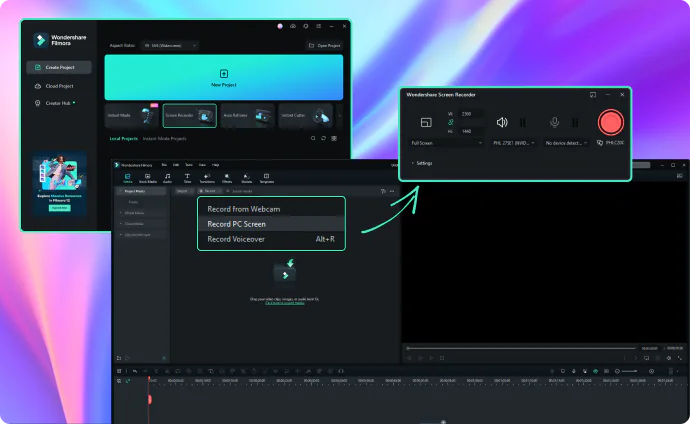This screenshot has width=690, height=424.
Task: Click the system audio speaker icon in Screen Recorder
Action: [502, 122]
